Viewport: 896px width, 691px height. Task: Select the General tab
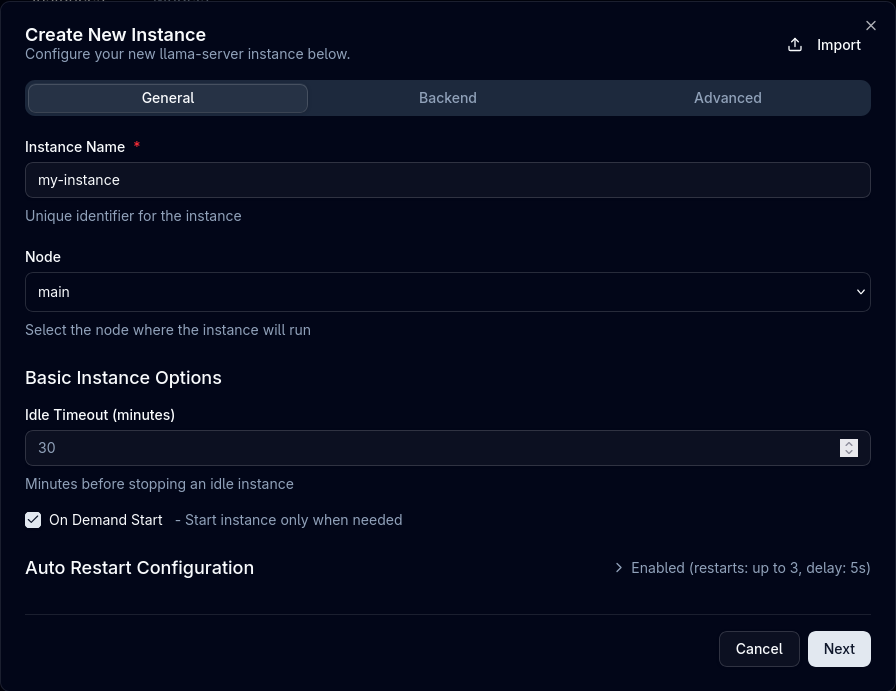pyautogui.click(x=167, y=98)
